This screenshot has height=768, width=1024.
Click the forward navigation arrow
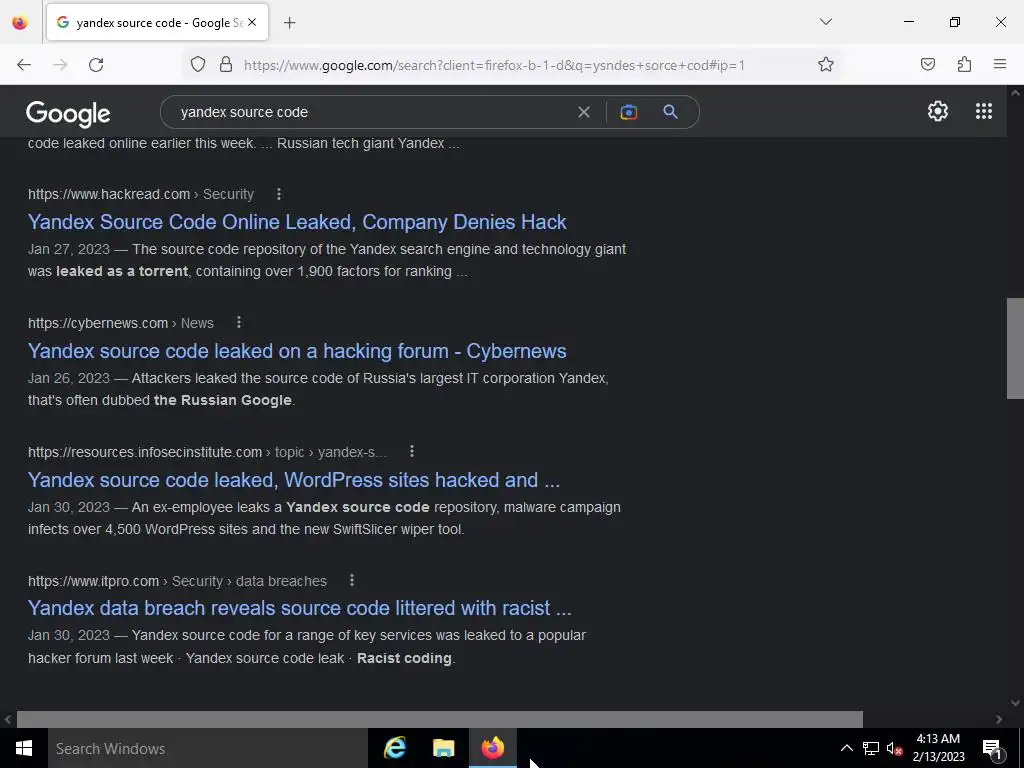click(x=60, y=65)
